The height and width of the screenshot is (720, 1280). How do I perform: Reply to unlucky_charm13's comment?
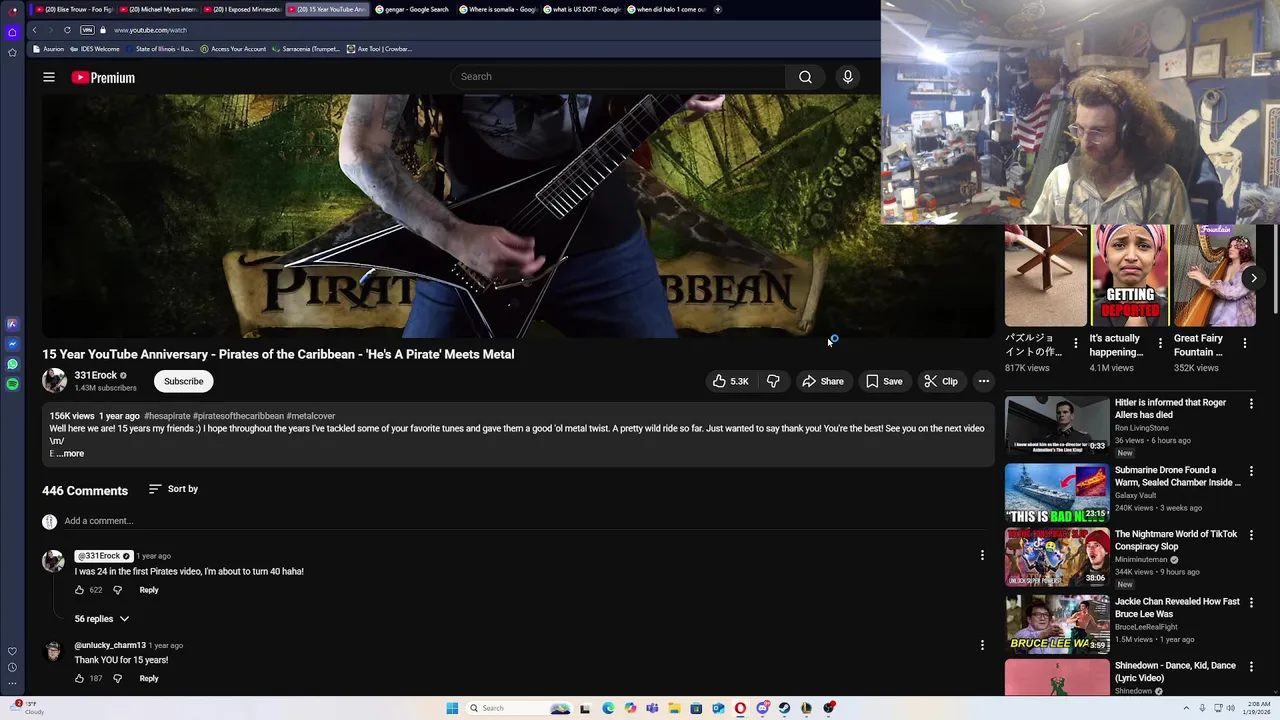pos(149,678)
